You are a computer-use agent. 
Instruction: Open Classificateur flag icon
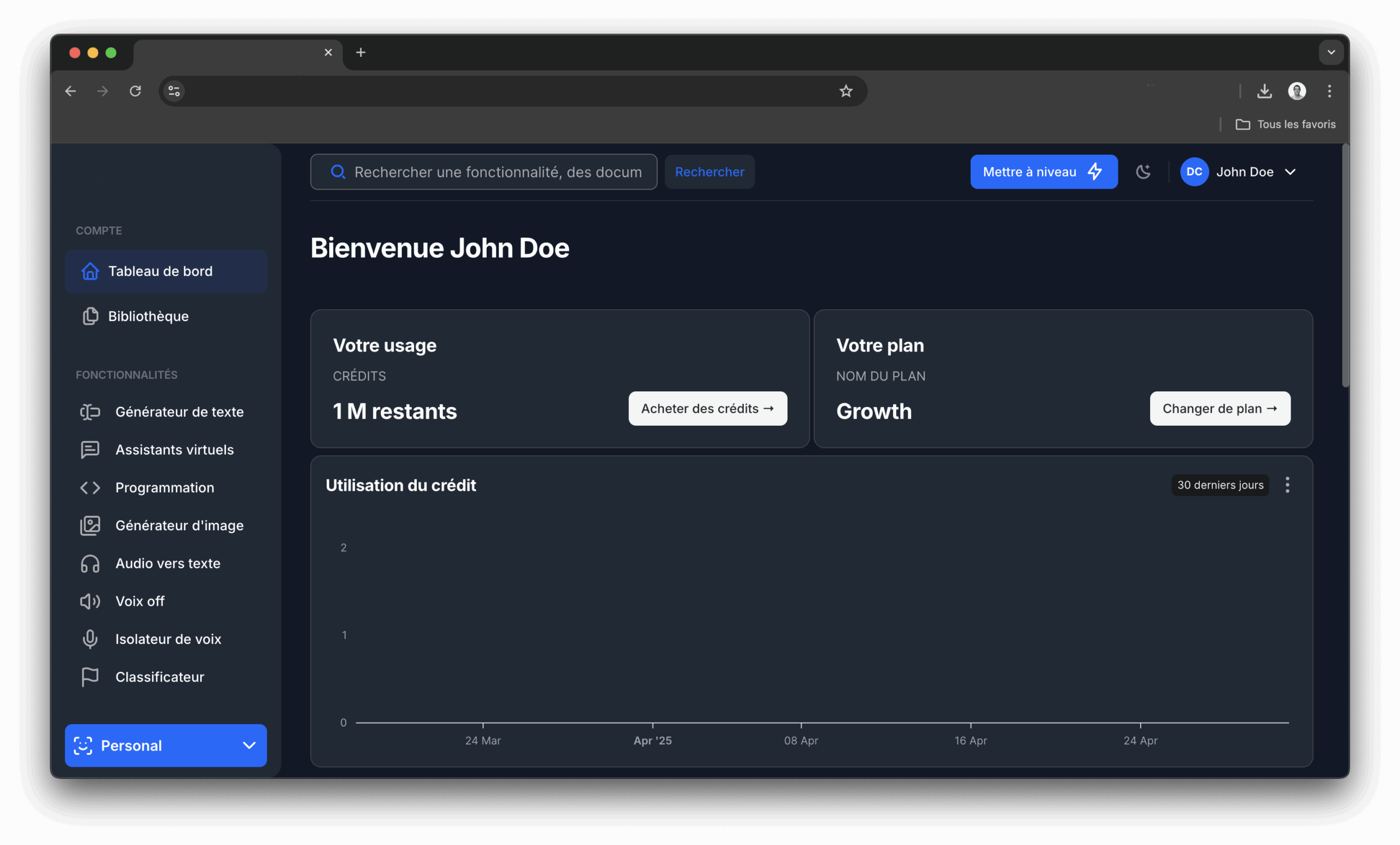pos(90,677)
